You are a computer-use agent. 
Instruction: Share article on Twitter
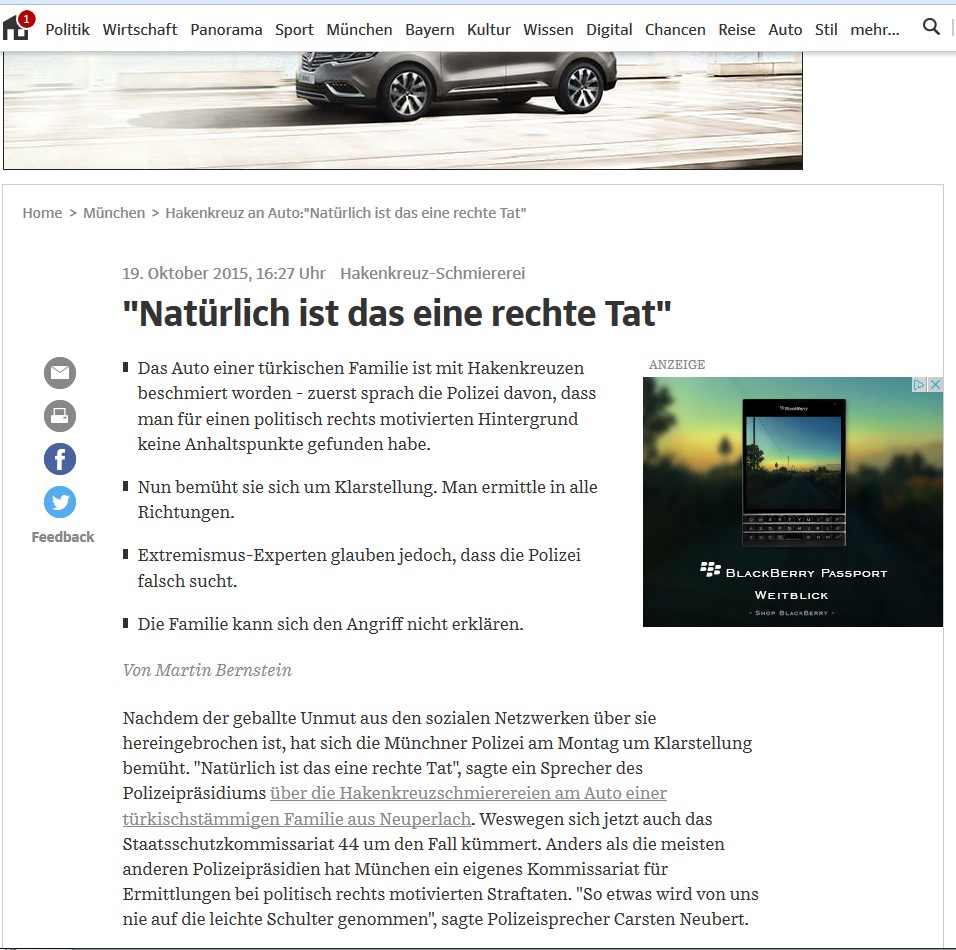click(60, 502)
